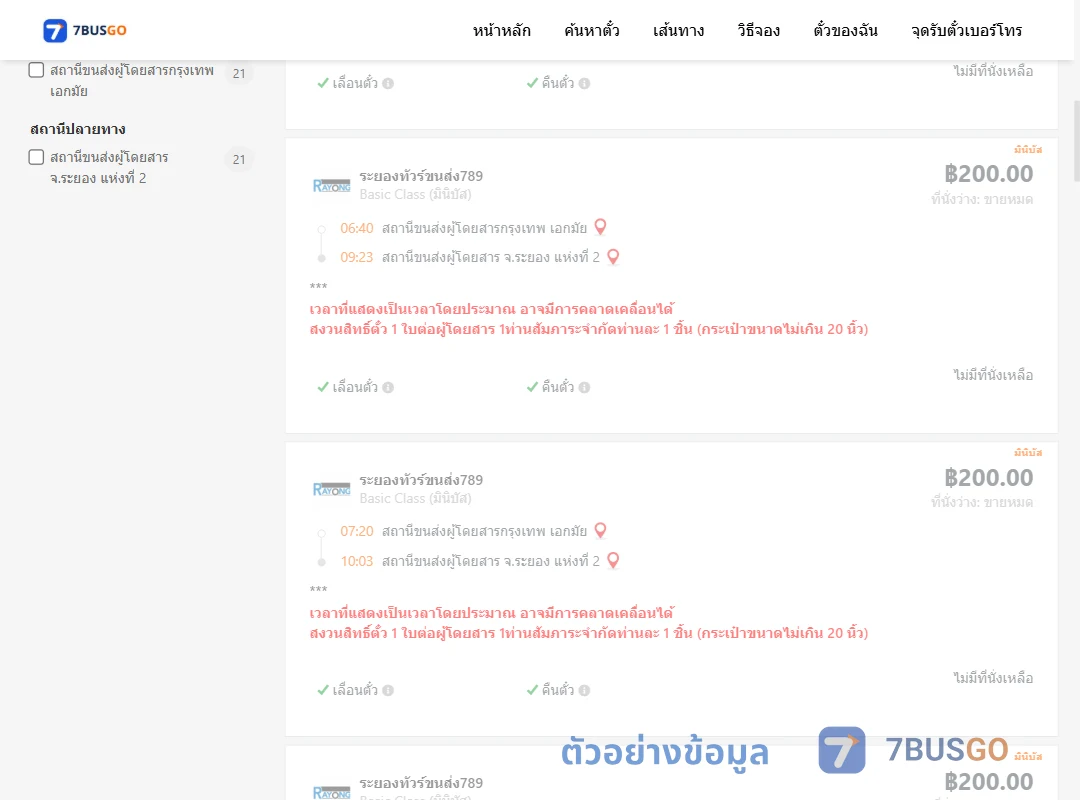Click มินิบัส tag above 07:20 card price
Image resolution: width=1080 pixels, height=800 pixels.
click(x=1028, y=453)
